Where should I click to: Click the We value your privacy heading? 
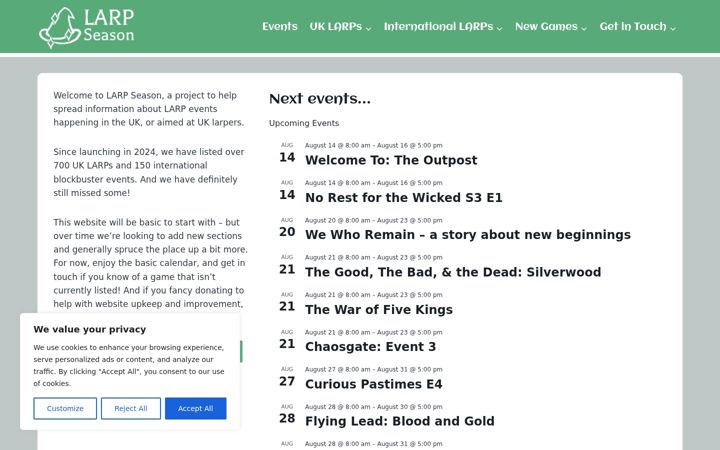click(x=90, y=329)
